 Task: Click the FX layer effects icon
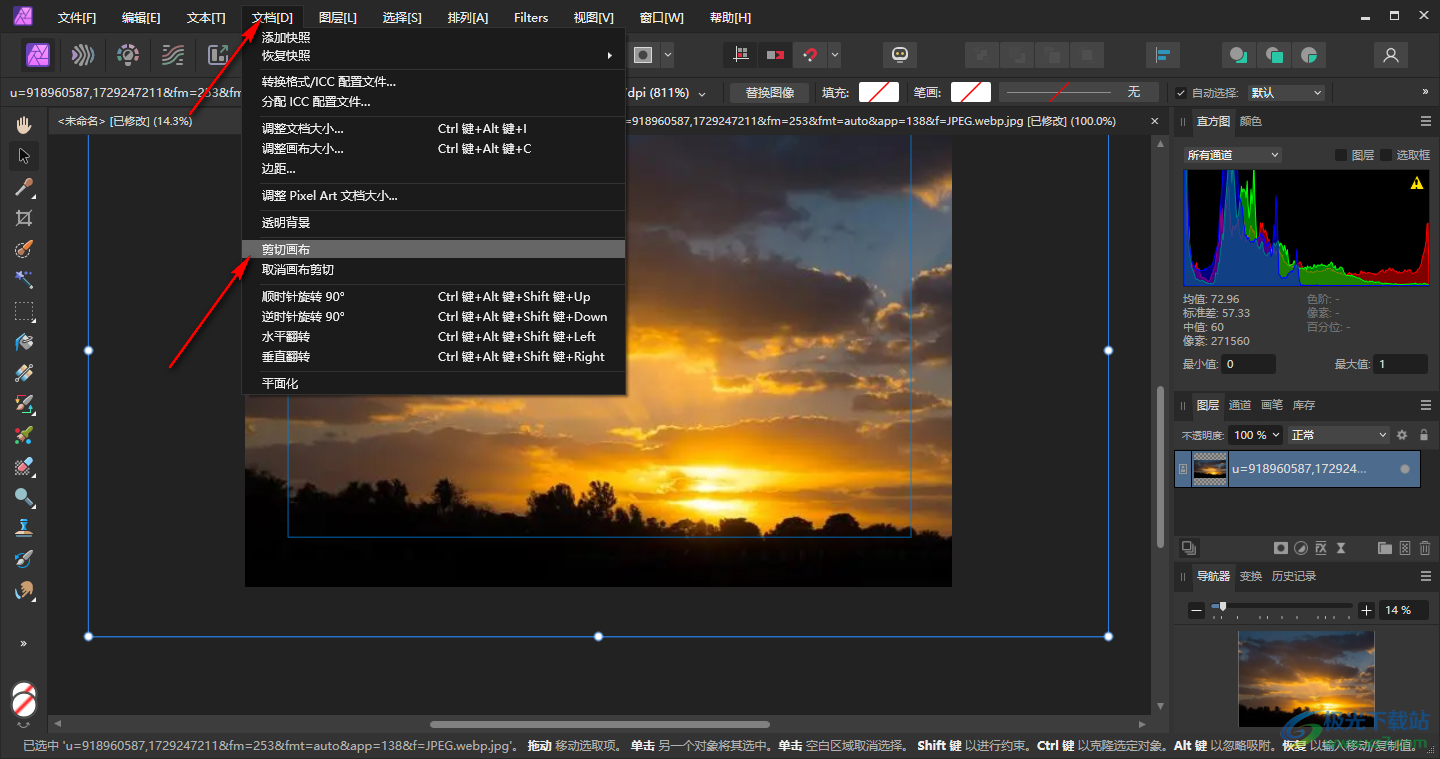pyautogui.click(x=1320, y=548)
